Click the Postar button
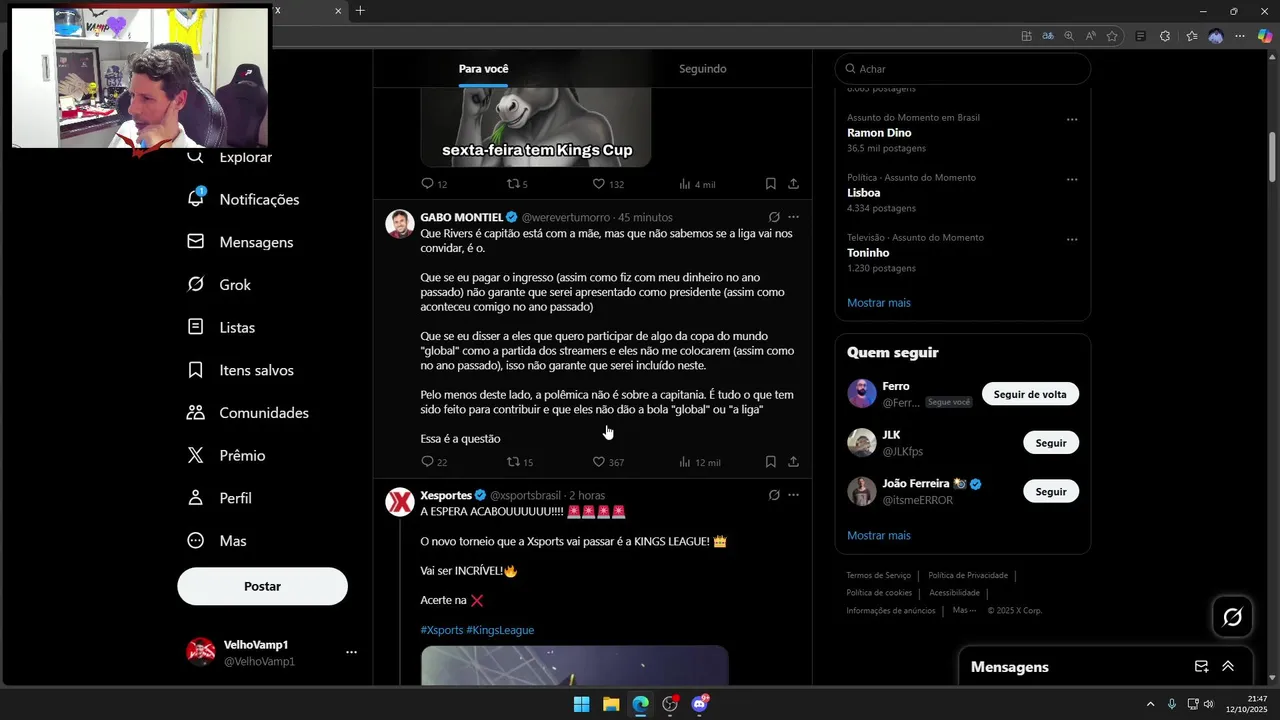This screenshot has width=1280, height=720. tap(262, 586)
